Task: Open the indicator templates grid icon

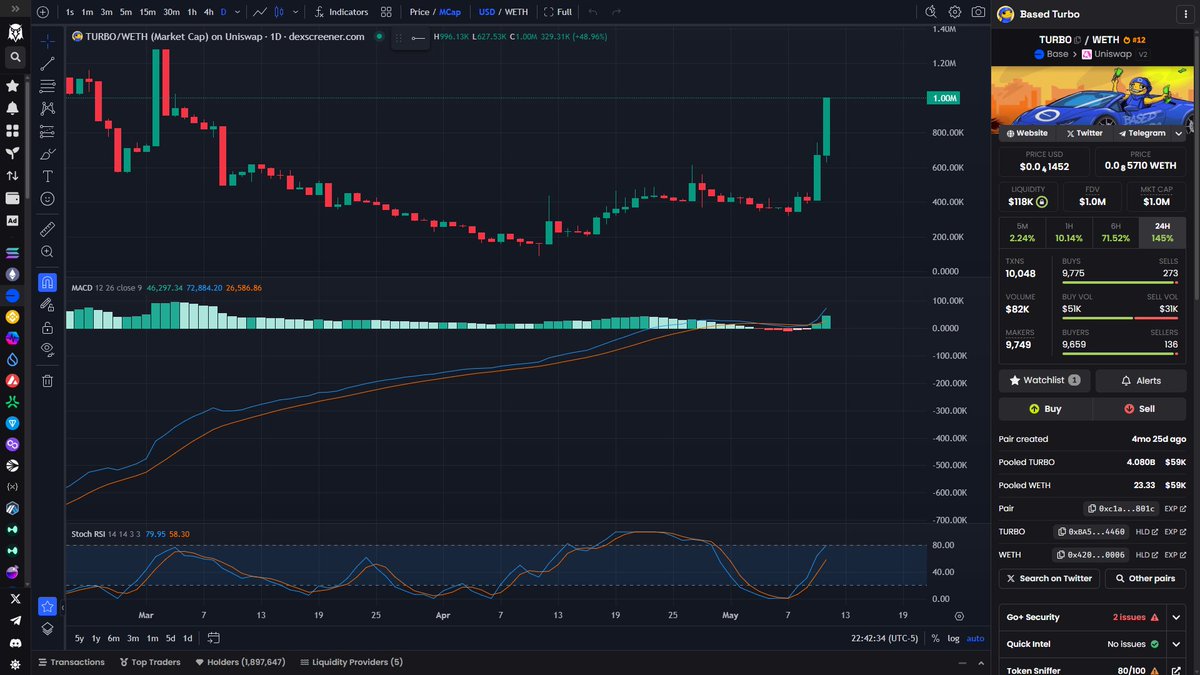Action: tap(386, 12)
